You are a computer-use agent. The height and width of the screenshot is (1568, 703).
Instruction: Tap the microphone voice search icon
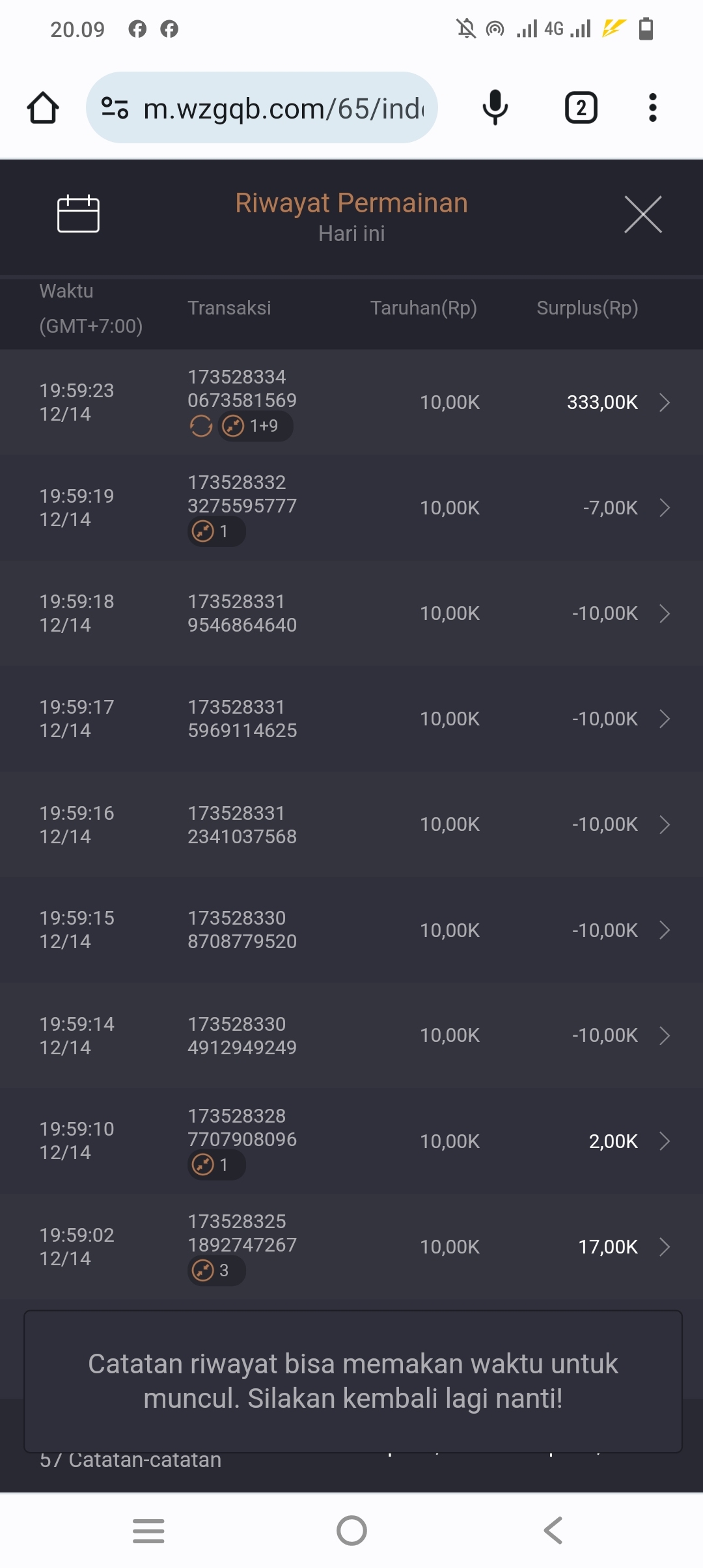(495, 108)
